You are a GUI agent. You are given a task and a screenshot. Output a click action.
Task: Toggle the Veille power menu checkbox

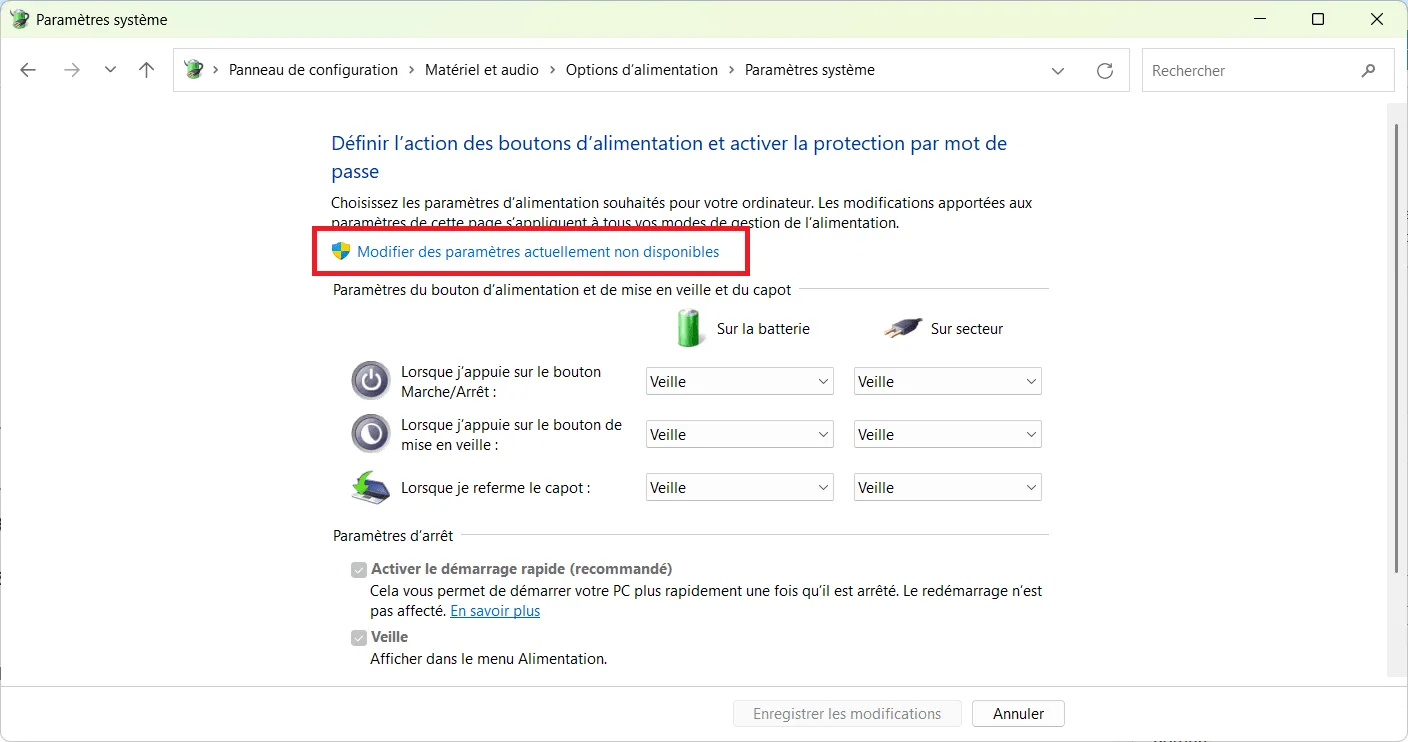pos(359,638)
